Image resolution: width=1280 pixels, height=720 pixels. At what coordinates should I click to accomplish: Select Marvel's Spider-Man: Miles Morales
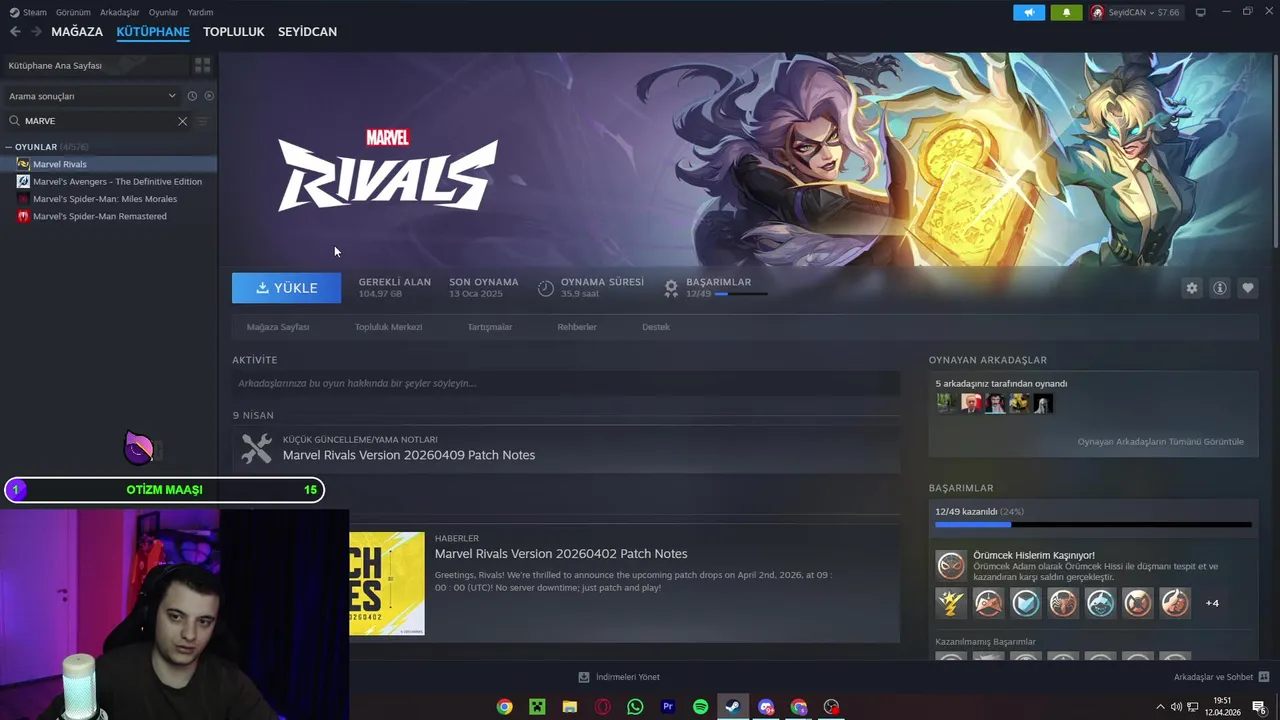(x=108, y=199)
